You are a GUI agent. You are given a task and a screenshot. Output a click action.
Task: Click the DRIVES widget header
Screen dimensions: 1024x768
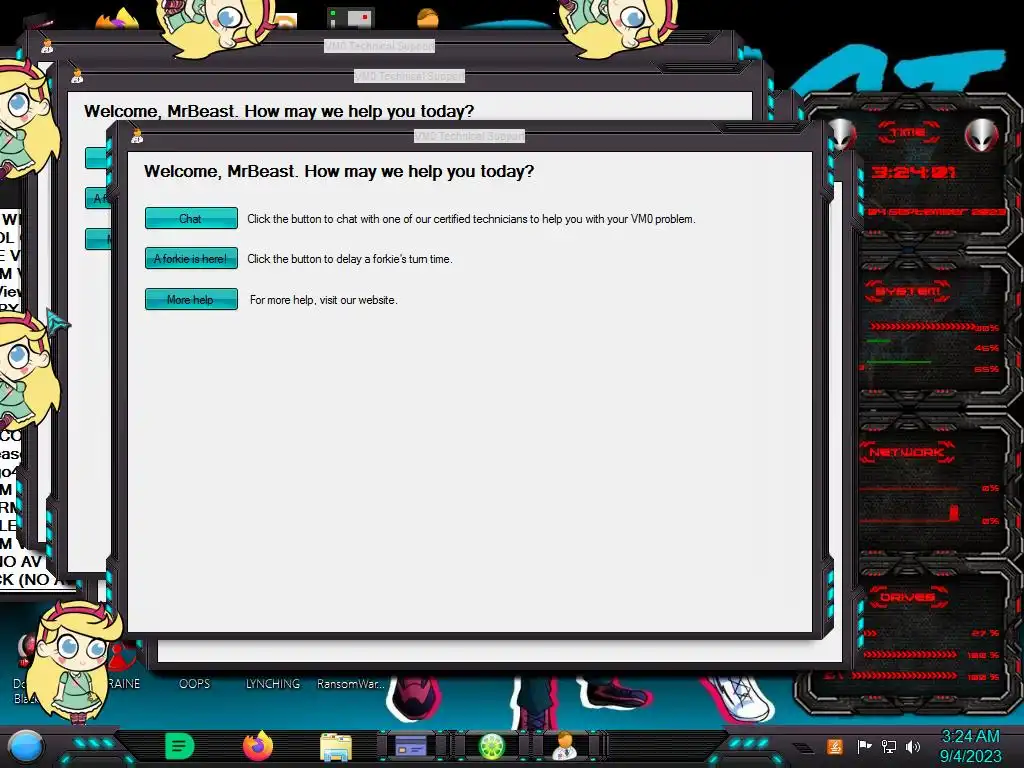(x=908, y=597)
